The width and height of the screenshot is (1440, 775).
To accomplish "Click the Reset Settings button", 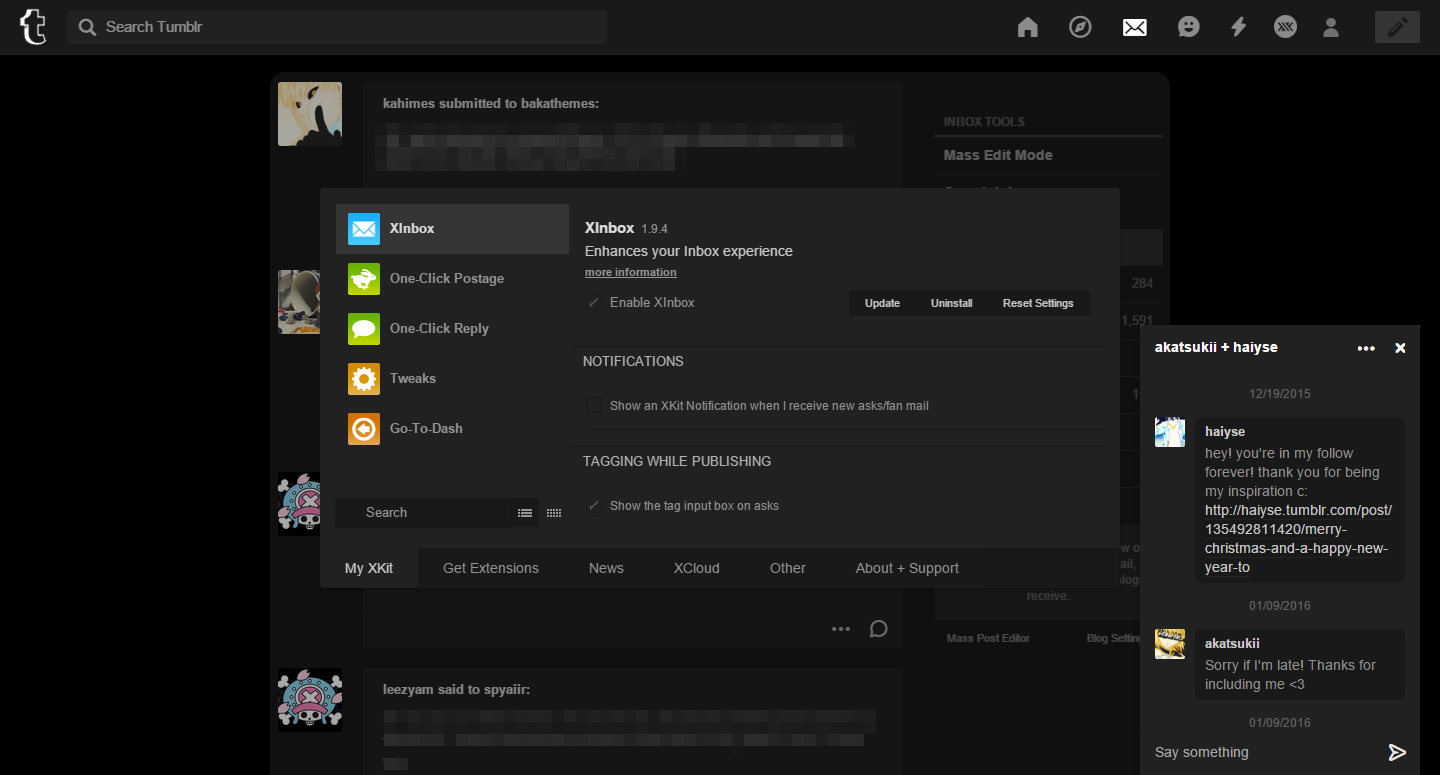I will (x=1038, y=303).
